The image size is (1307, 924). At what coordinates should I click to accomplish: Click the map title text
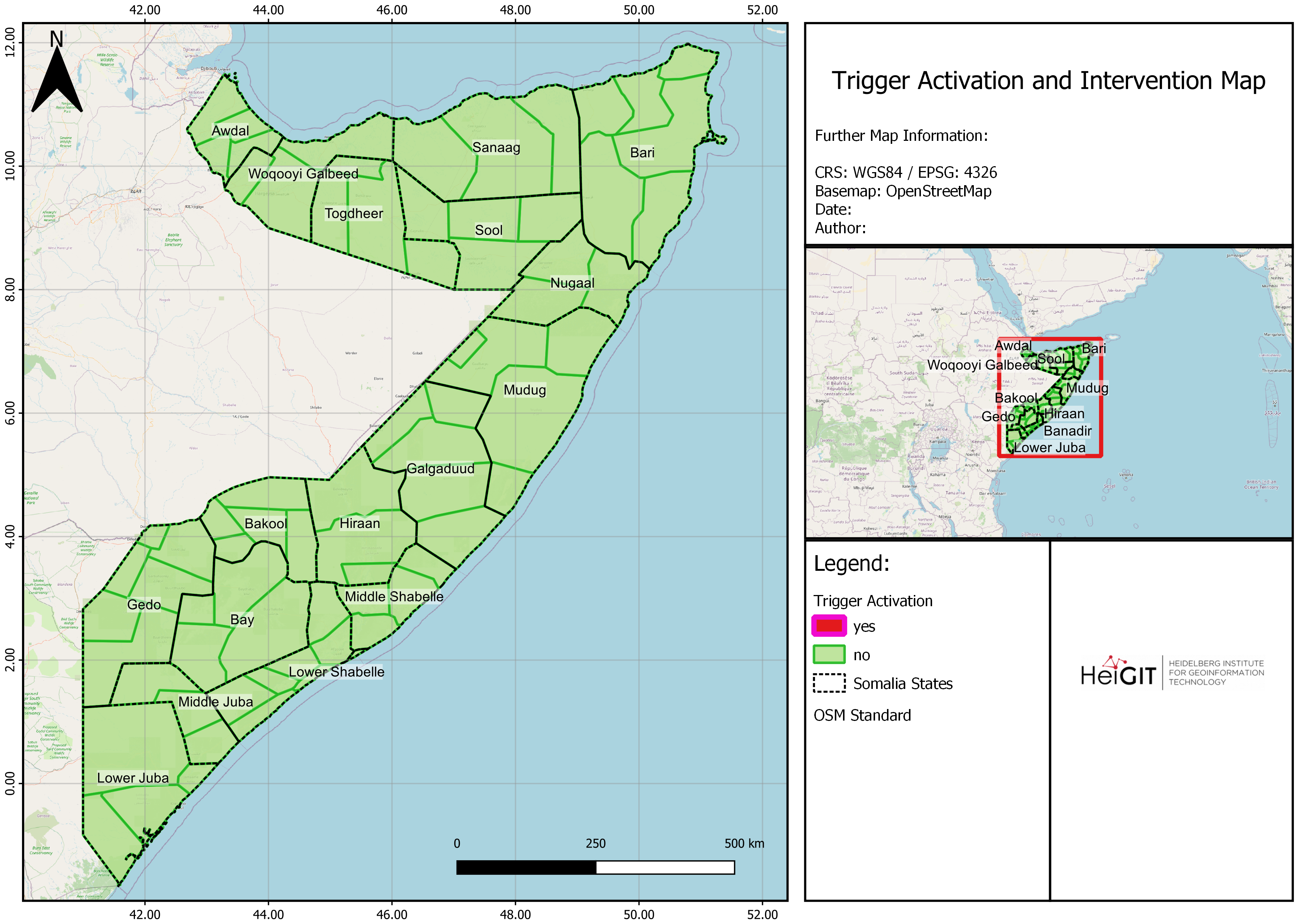(1048, 81)
